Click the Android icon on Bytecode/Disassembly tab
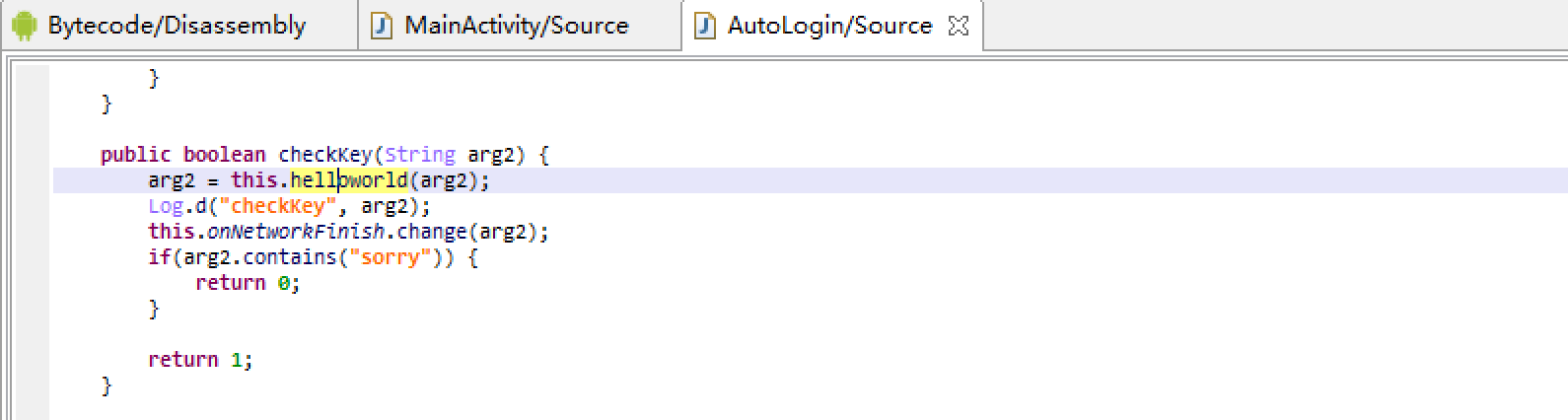 tap(23, 26)
